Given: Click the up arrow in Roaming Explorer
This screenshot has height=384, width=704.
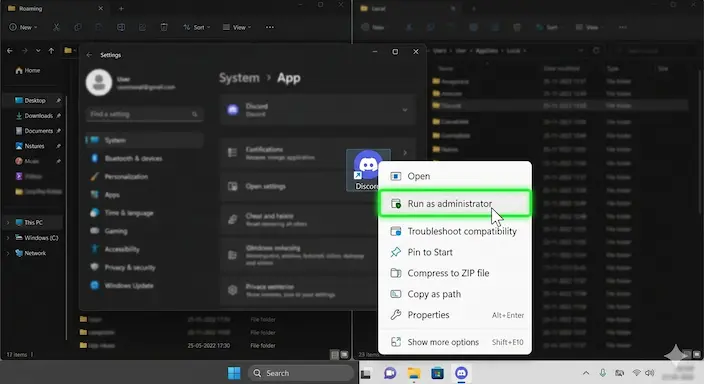Looking at the screenshot, I should point(51,51).
